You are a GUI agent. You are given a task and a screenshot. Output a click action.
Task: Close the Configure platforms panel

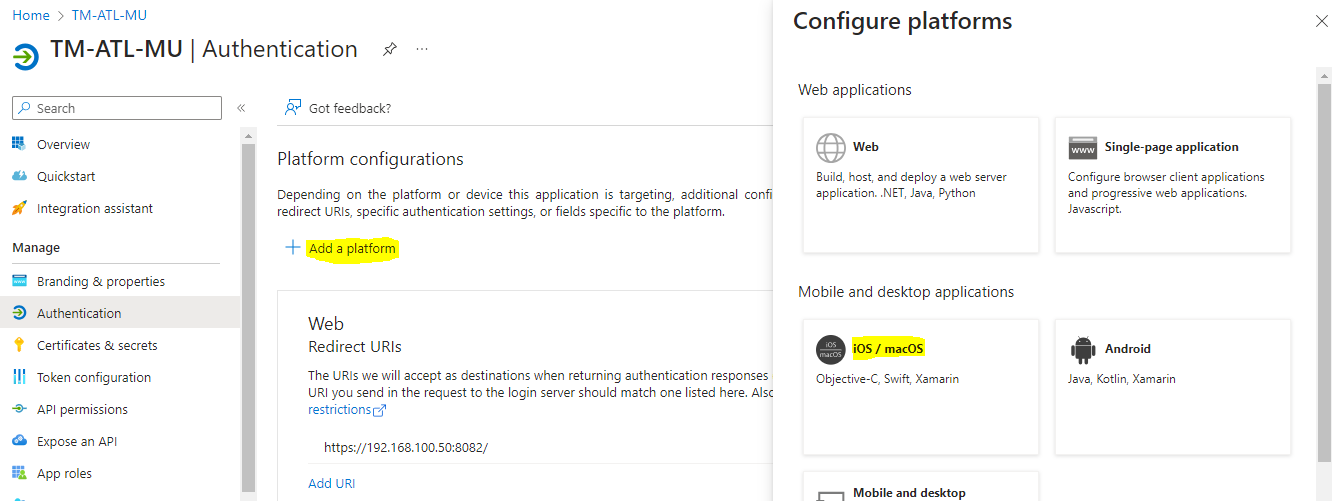[1320, 21]
